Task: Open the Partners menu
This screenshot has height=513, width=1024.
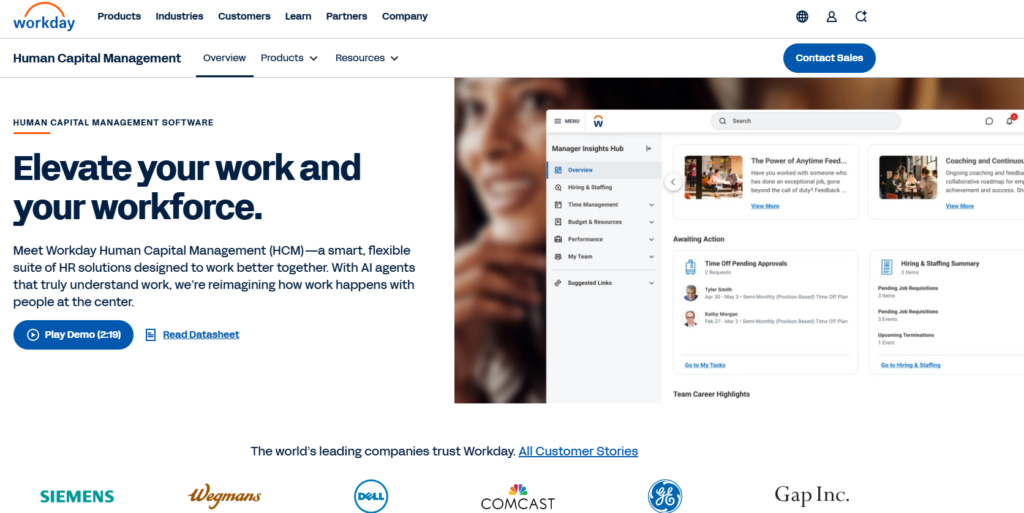Action: pyautogui.click(x=347, y=16)
